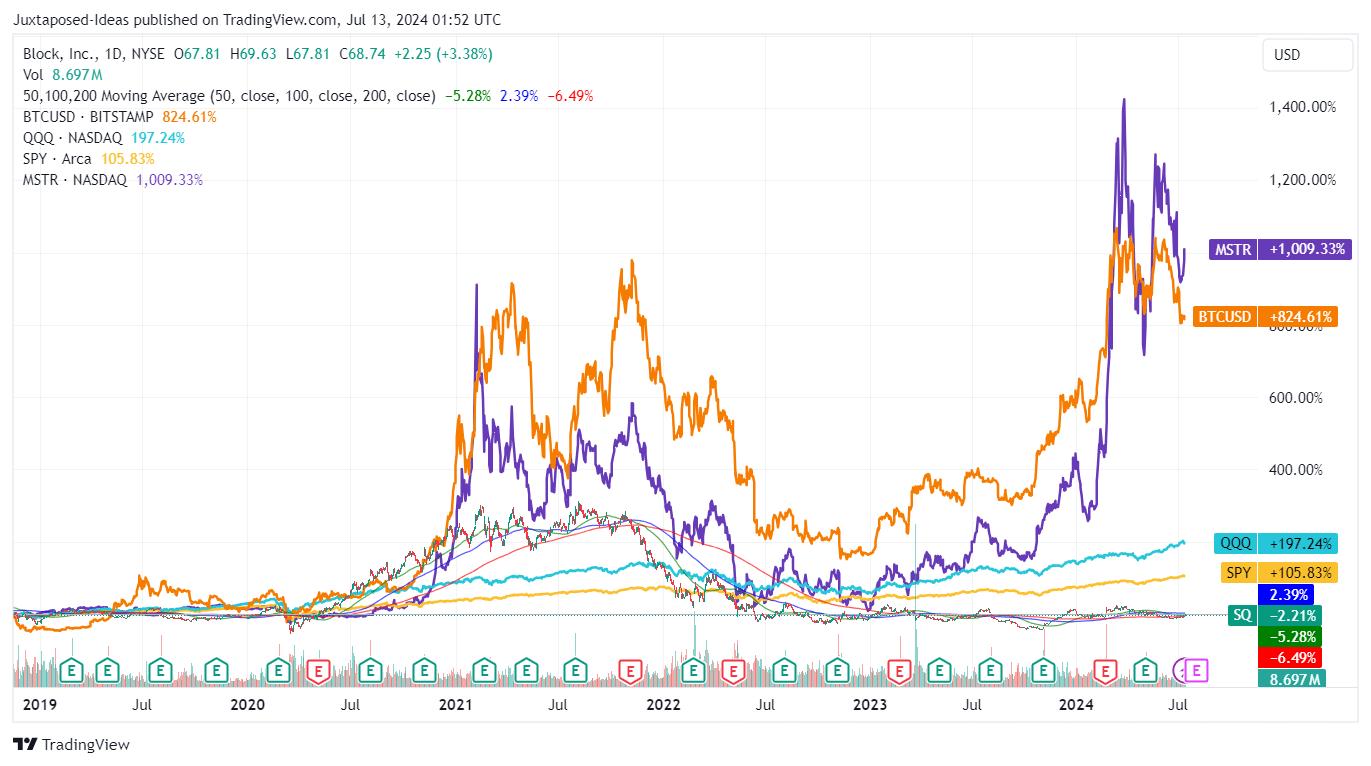Click the purple MSTR +1,009.33% price label
The width and height of the screenshot is (1371, 766).
point(1281,249)
